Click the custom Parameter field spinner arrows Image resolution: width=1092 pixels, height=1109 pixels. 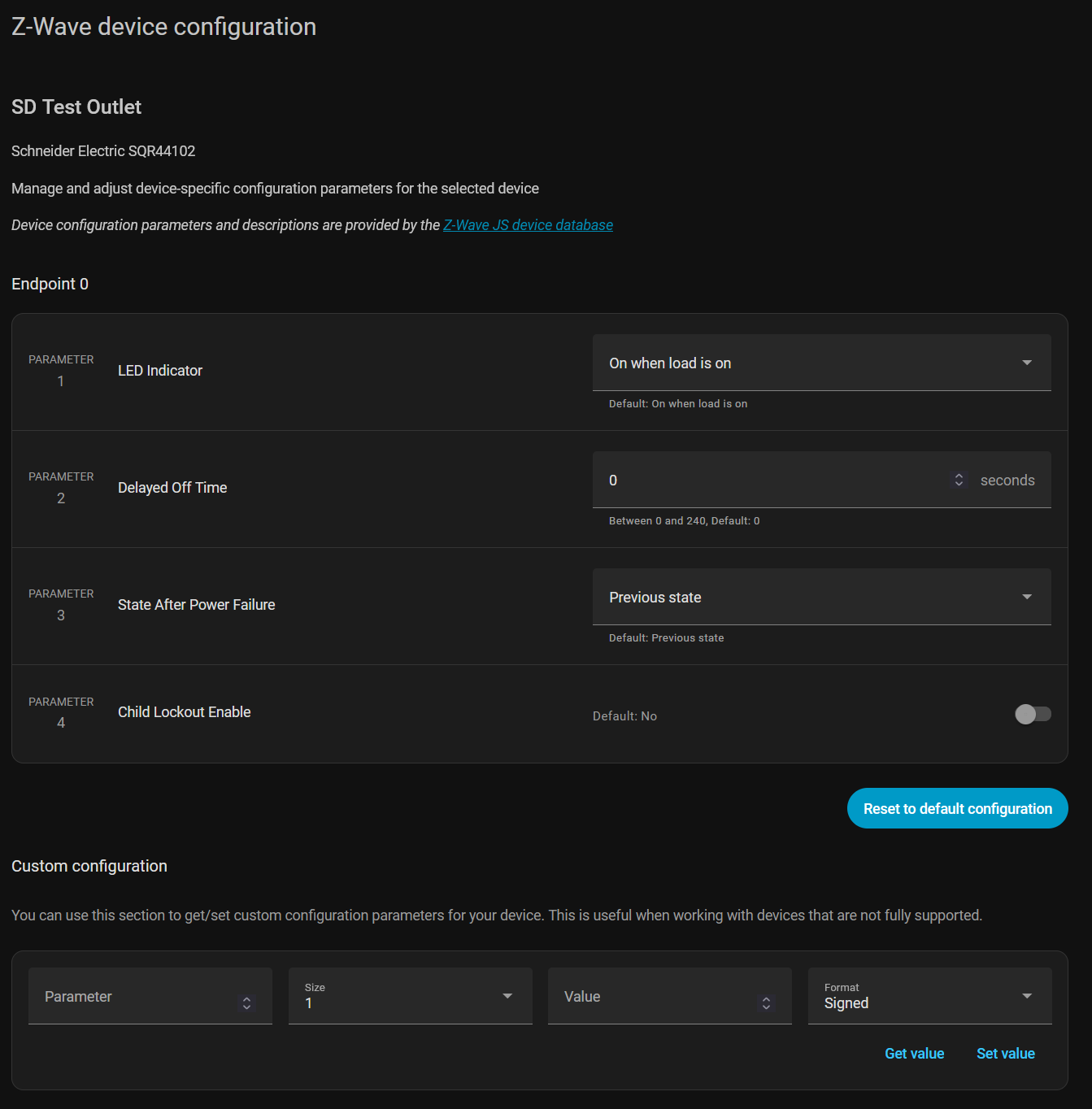(246, 1003)
